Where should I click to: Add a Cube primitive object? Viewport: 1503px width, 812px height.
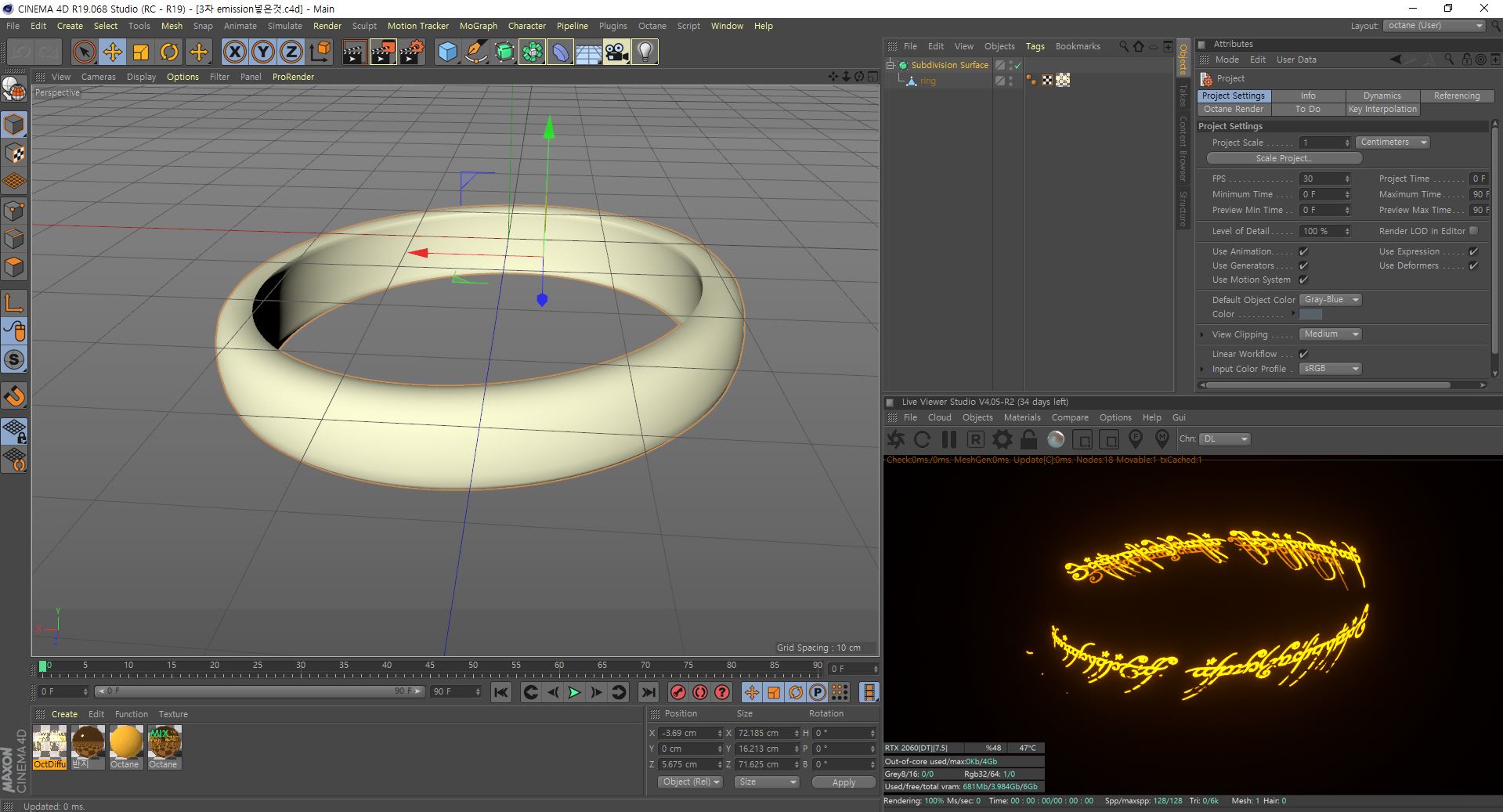447,52
